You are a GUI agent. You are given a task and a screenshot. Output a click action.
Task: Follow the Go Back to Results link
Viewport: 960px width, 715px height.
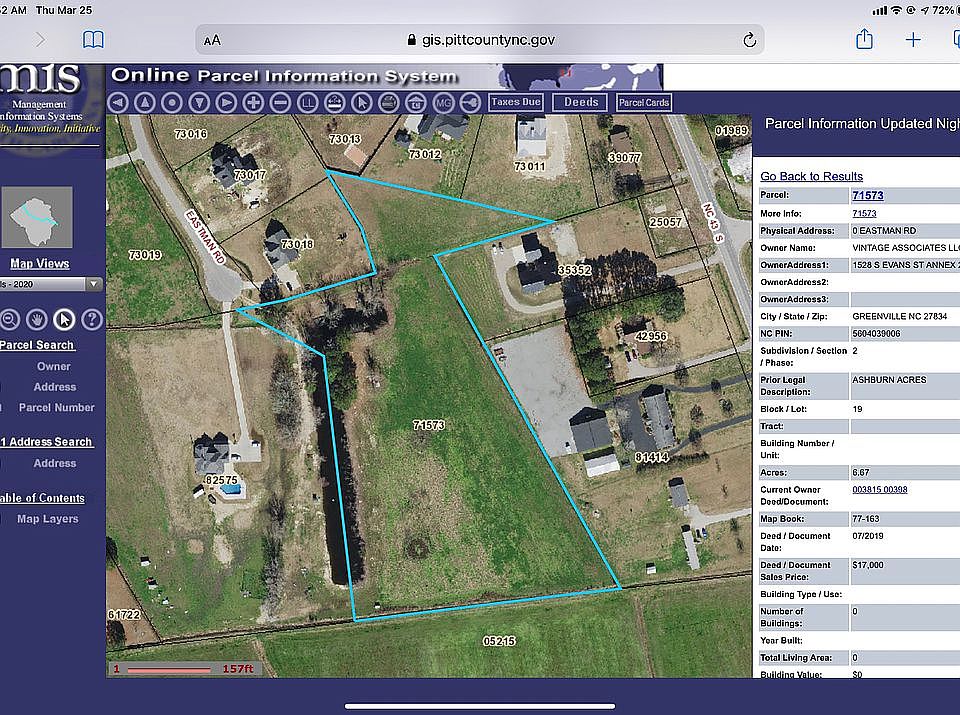[x=811, y=176]
